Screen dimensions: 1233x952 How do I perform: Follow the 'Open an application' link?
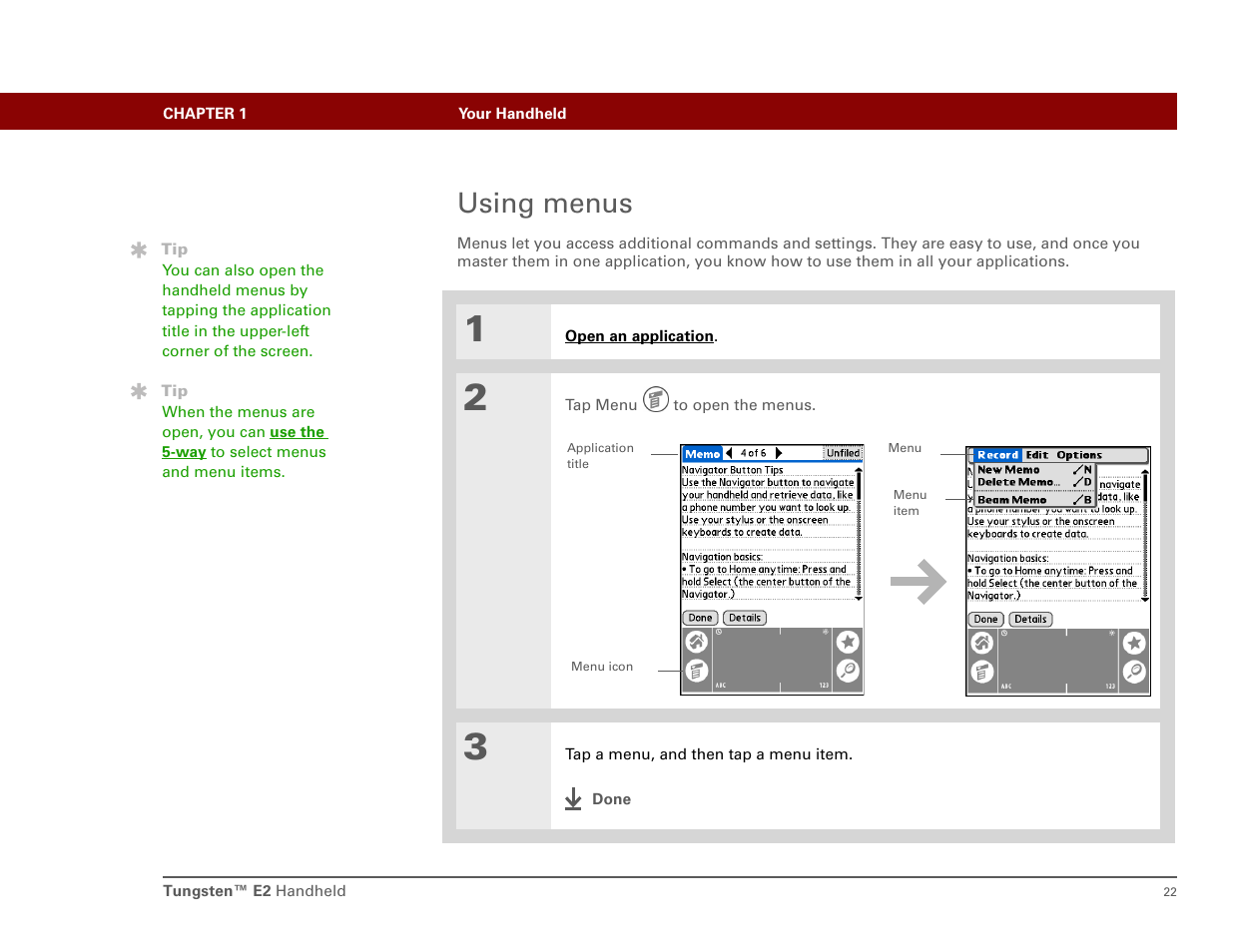639,336
